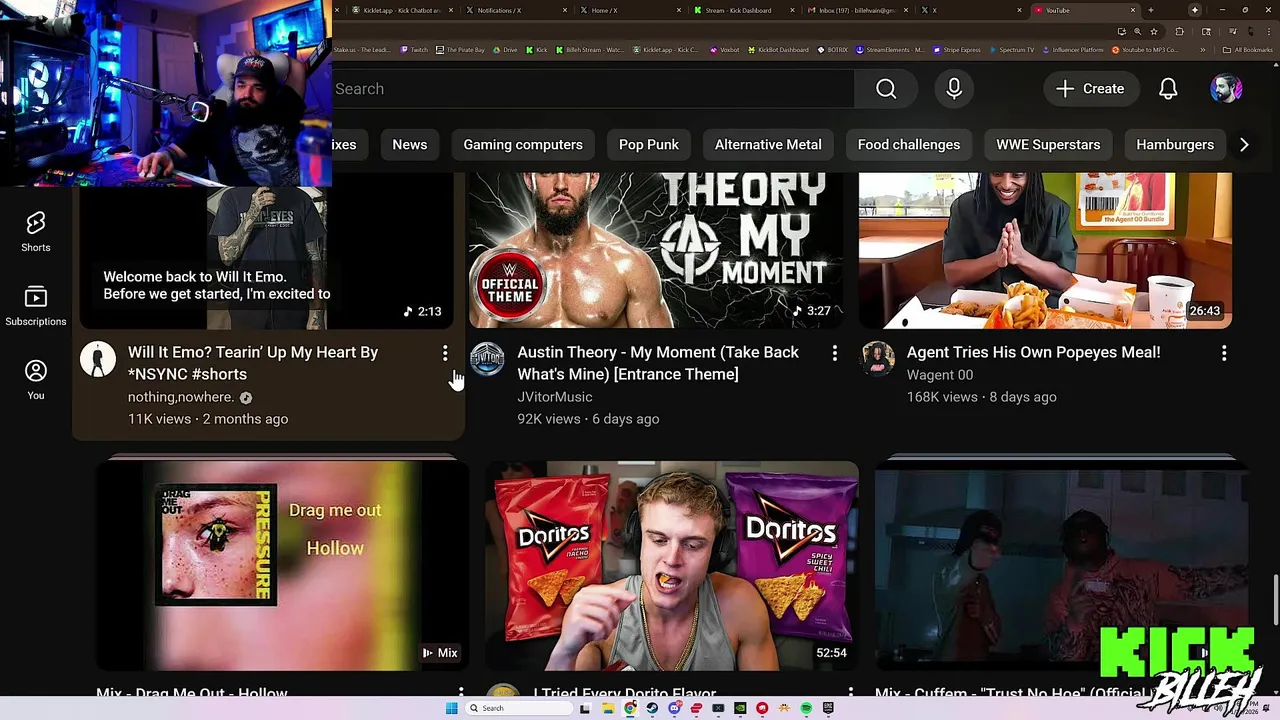The width and height of the screenshot is (1280, 720).
Task: Open the You section in sidebar
Action: (x=36, y=380)
